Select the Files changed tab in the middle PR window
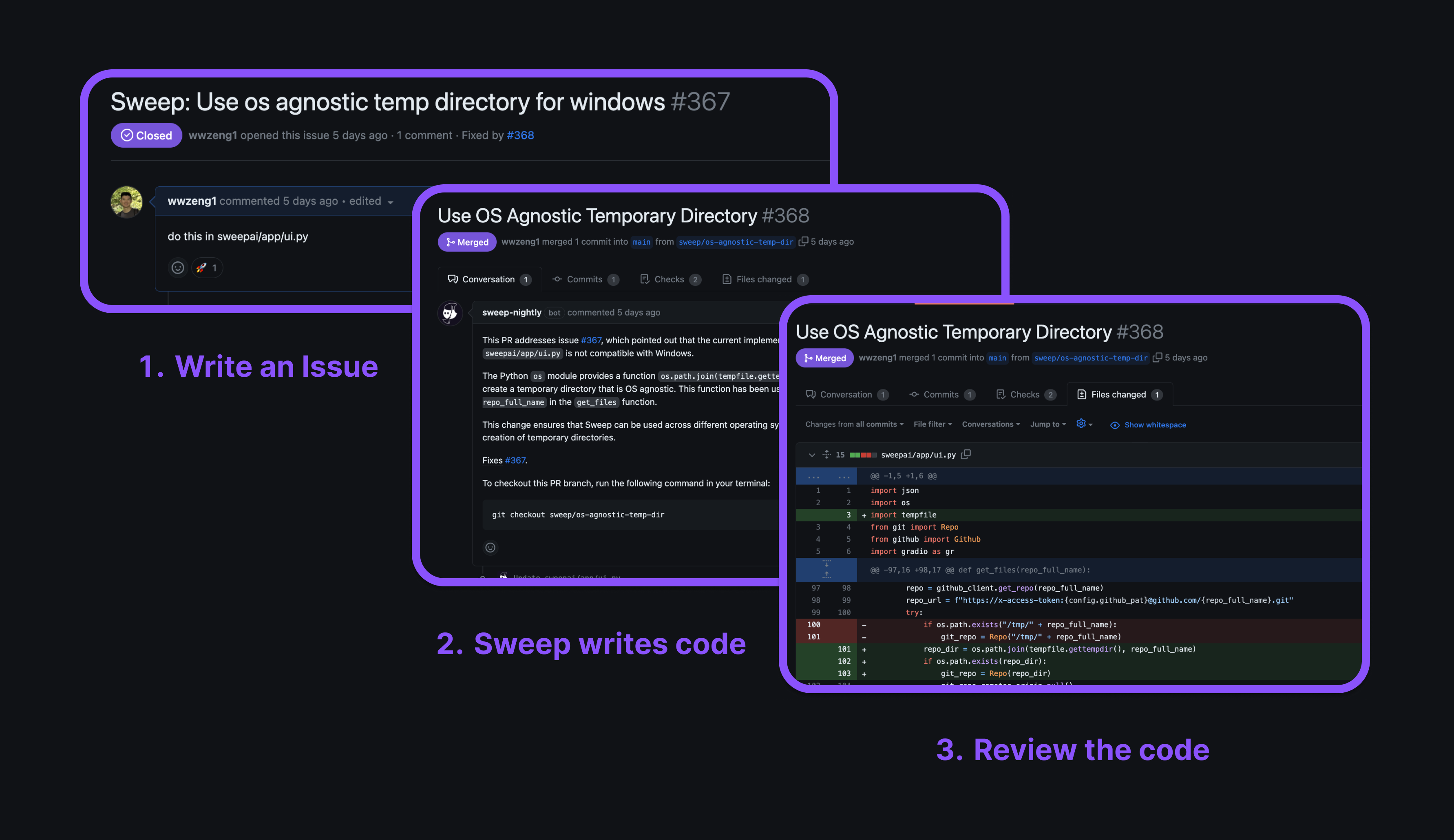 pos(765,279)
